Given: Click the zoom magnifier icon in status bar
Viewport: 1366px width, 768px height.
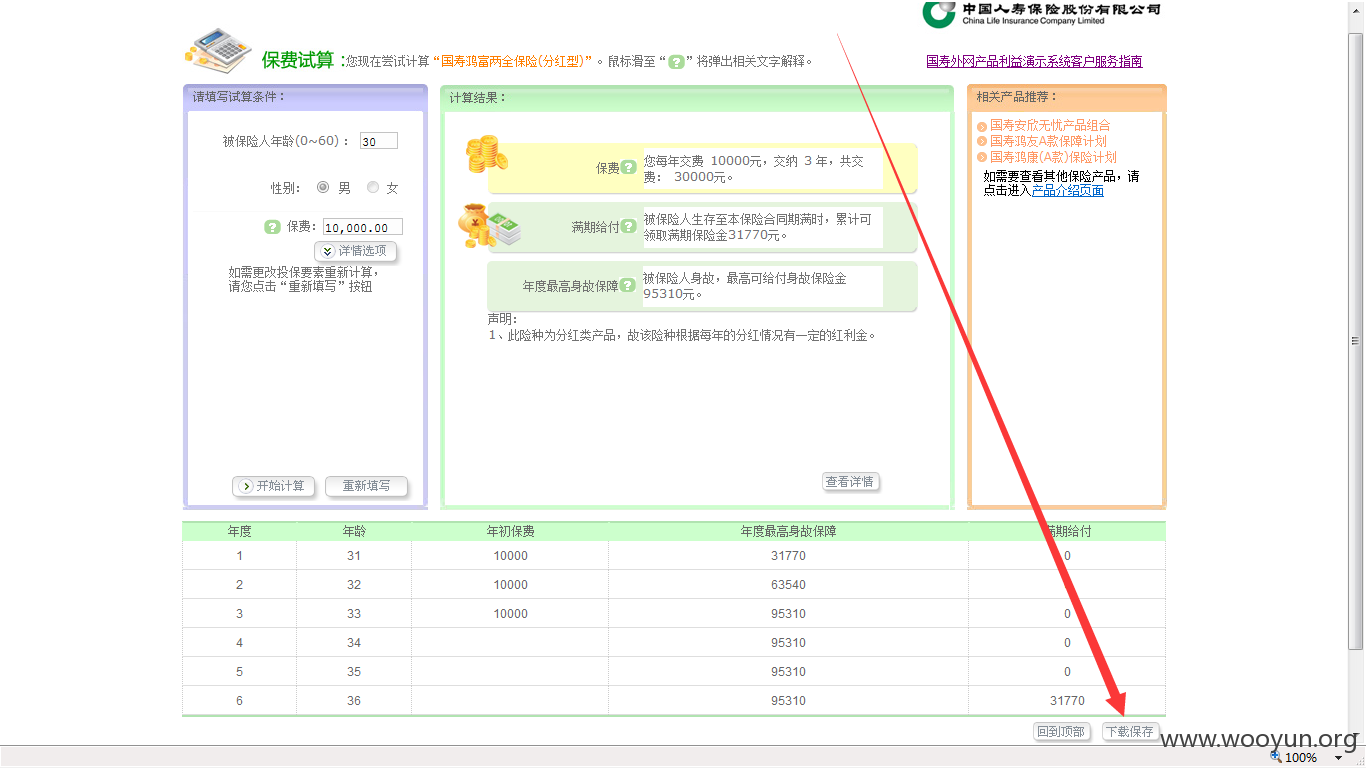Looking at the screenshot, I should pos(1275,758).
